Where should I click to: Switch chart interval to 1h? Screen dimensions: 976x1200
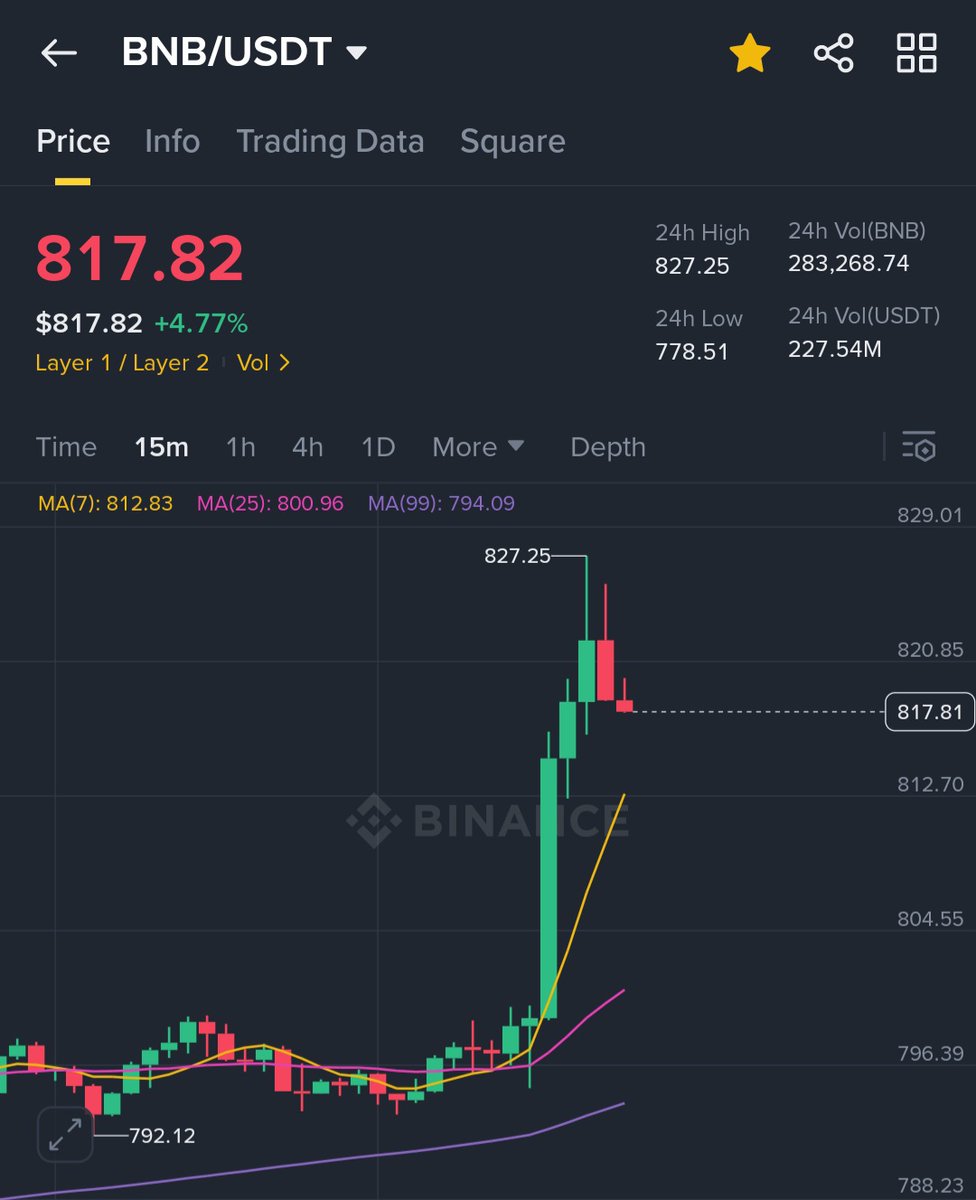[240, 448]
